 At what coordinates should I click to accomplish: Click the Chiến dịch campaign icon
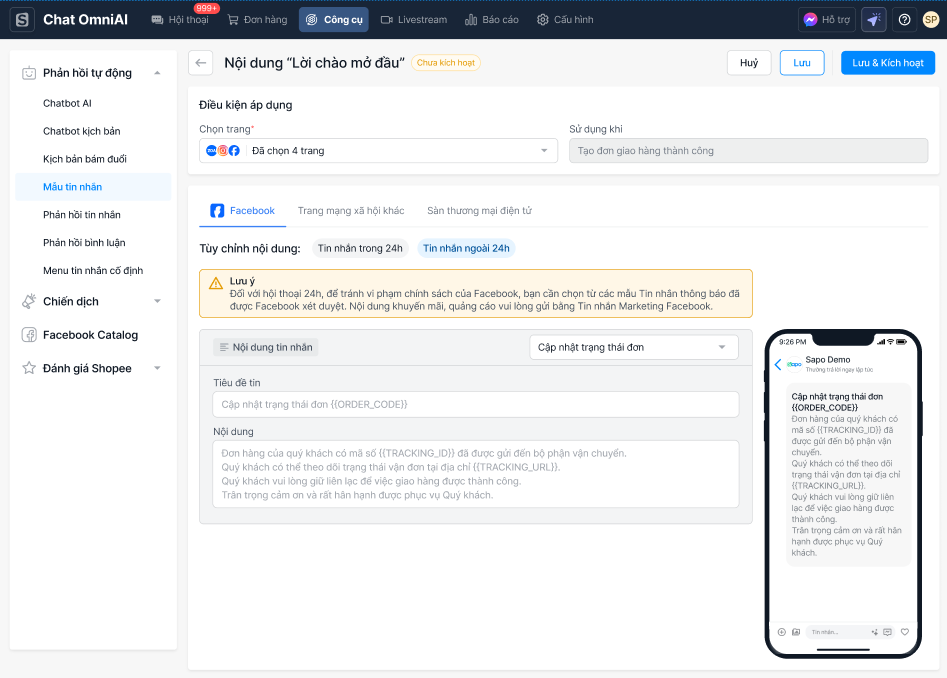(x=28, y=301)
